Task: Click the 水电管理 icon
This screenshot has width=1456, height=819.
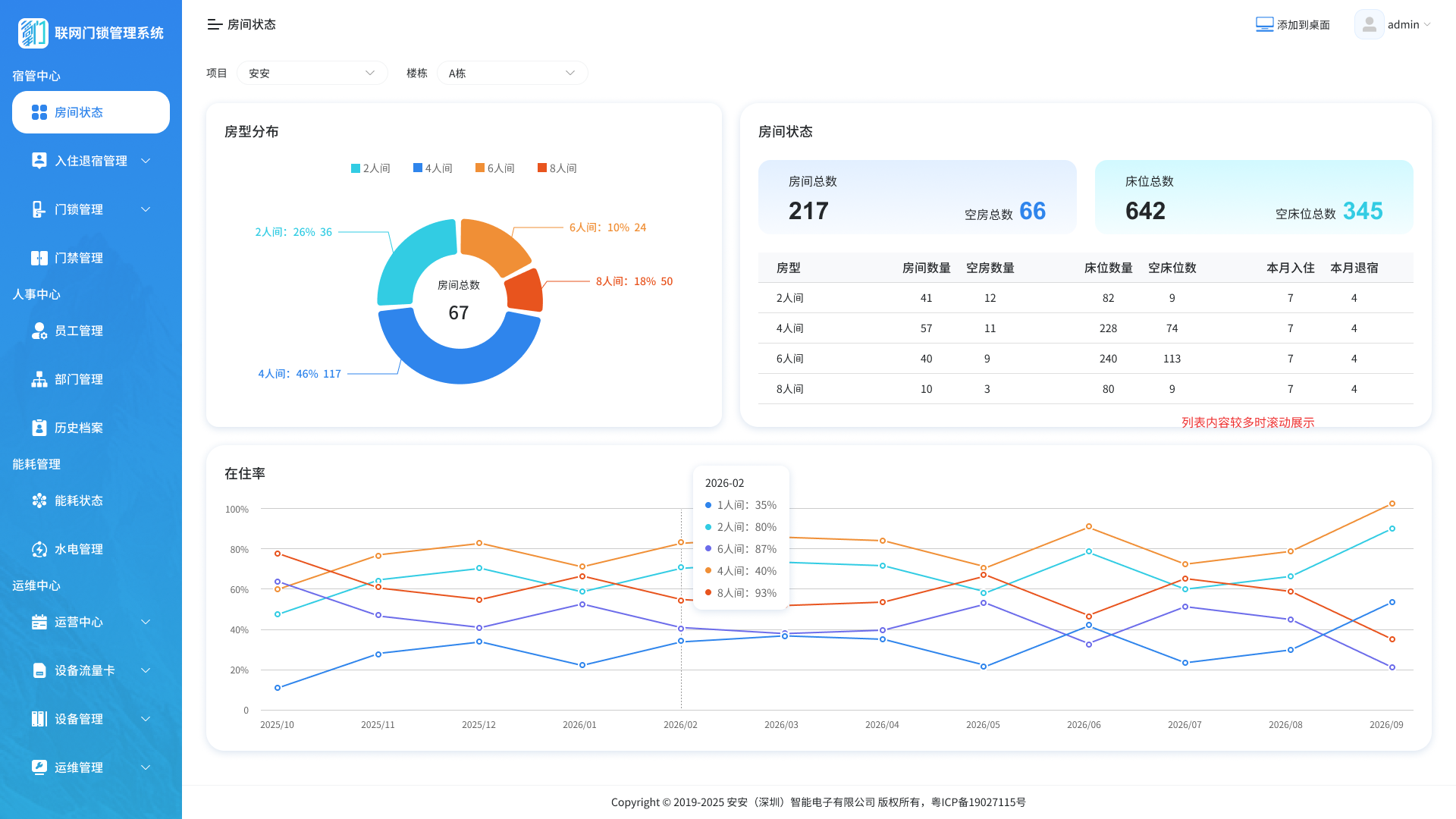Action: coord(39,549)
